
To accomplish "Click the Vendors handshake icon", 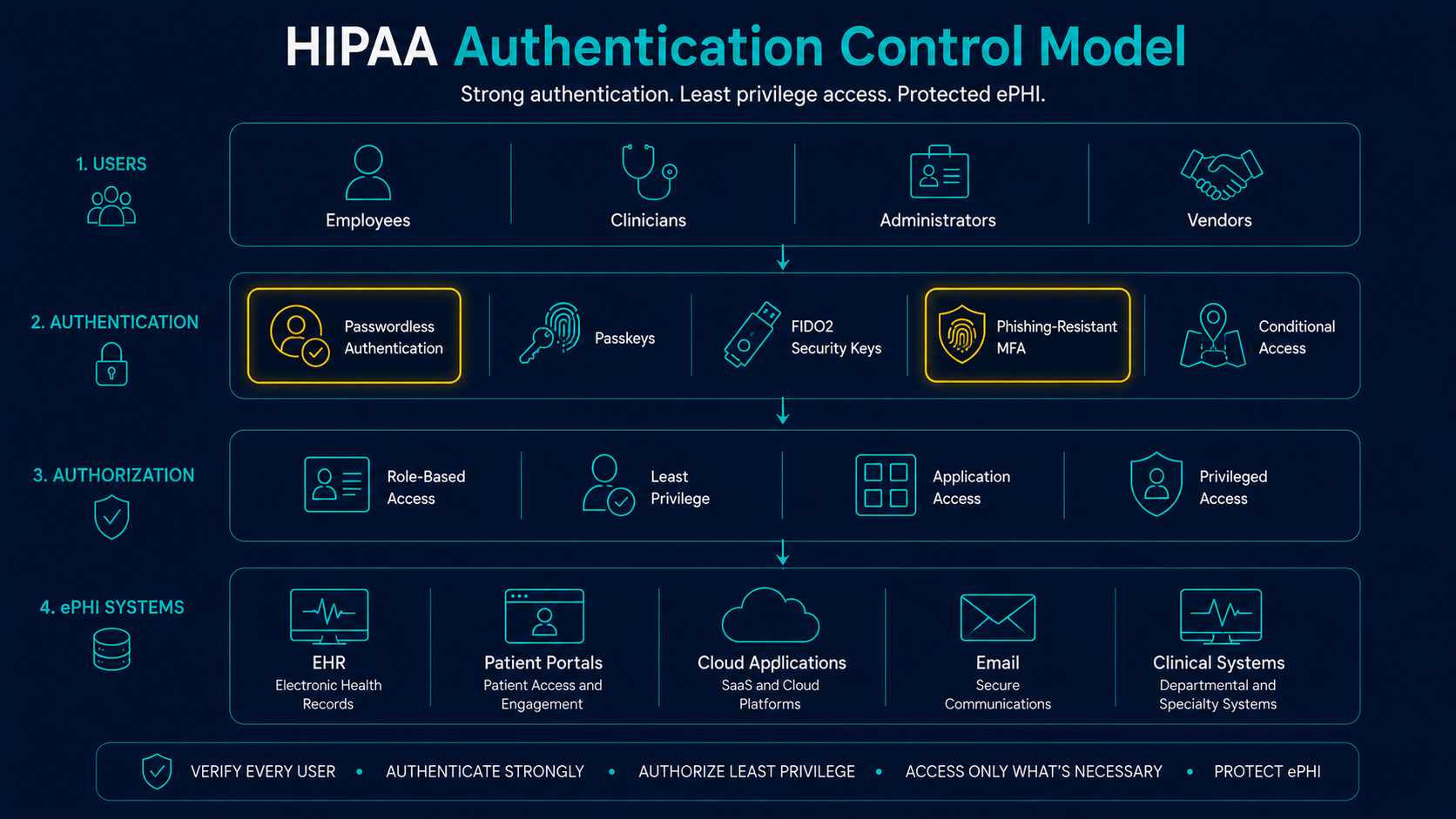I will [x=1221, y=173].
